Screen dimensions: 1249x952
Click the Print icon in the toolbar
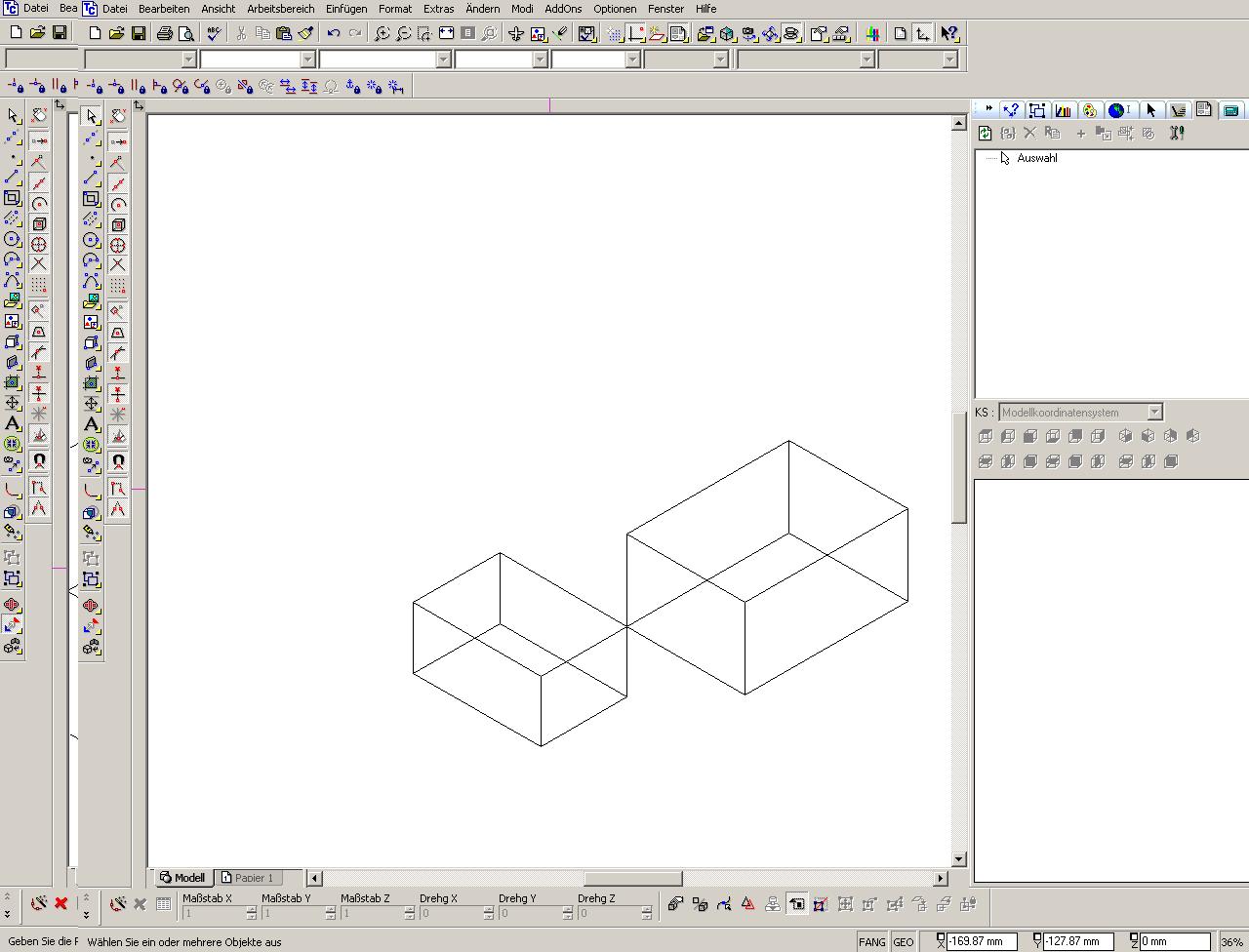pyautogui.click(x=165, y=33)
